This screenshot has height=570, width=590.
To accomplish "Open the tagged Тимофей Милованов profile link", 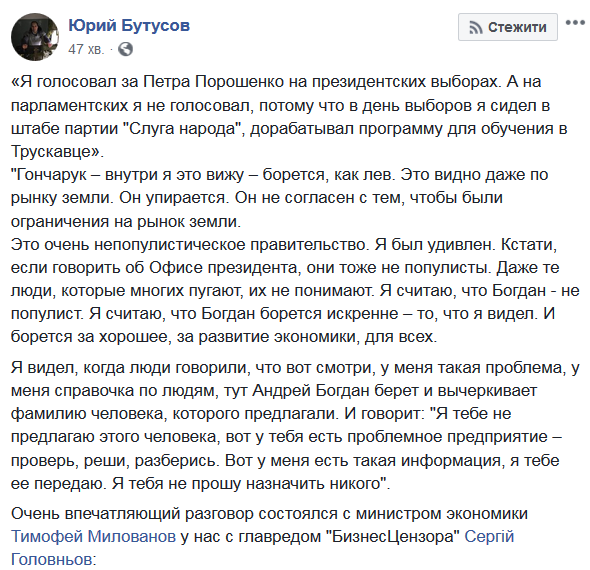I will point(93,536).
